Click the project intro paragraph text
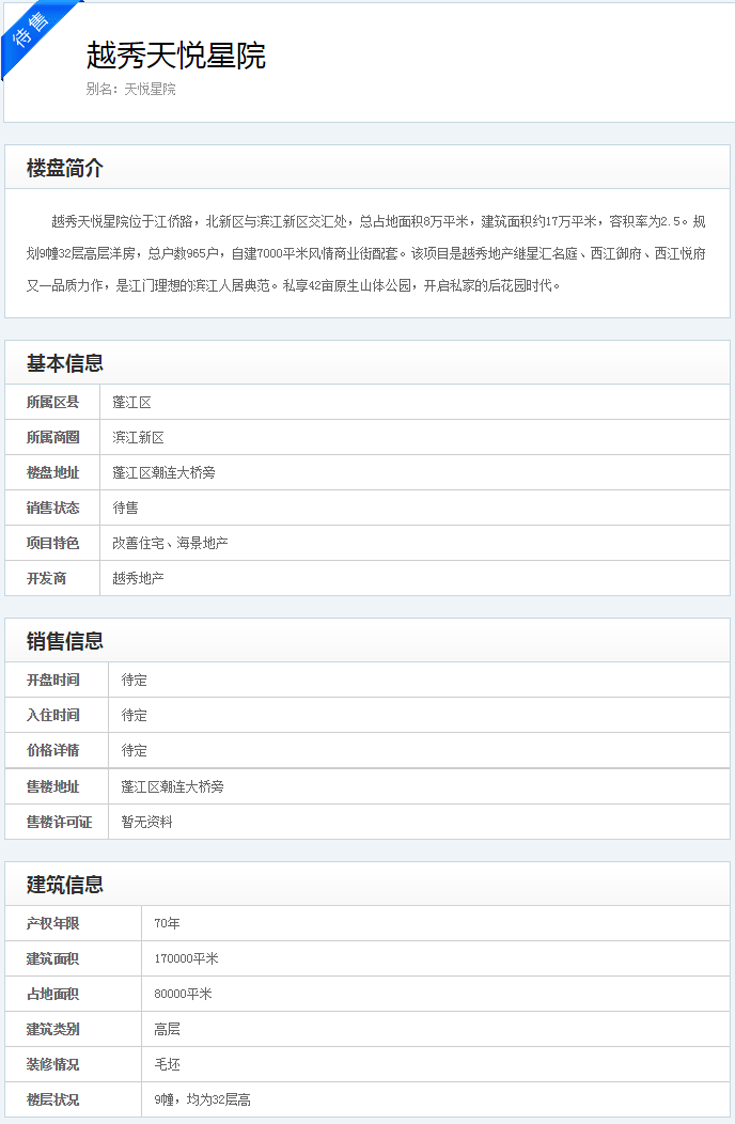The height and width of the screenshot is (1124, 735). [x=366, y=254]
